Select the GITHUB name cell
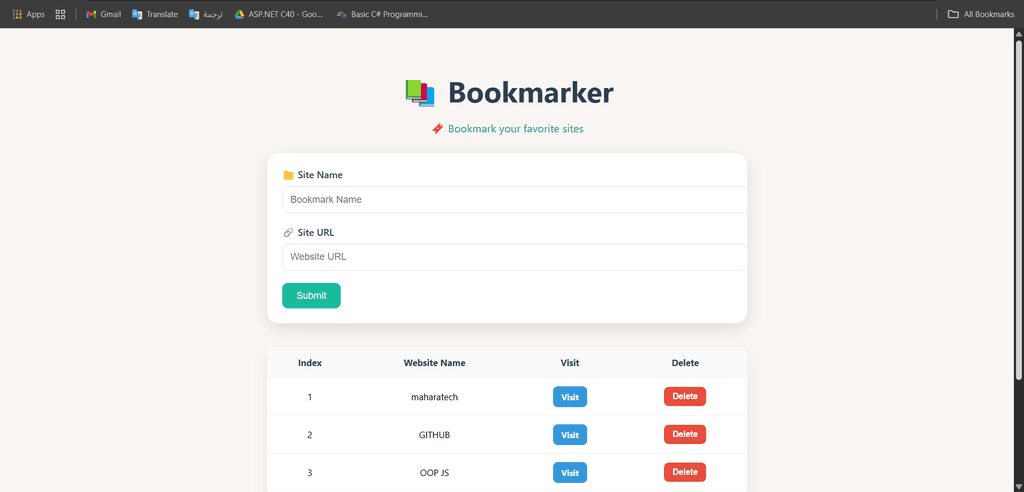Screen dimensions: 1024x492 coord(434,435)
